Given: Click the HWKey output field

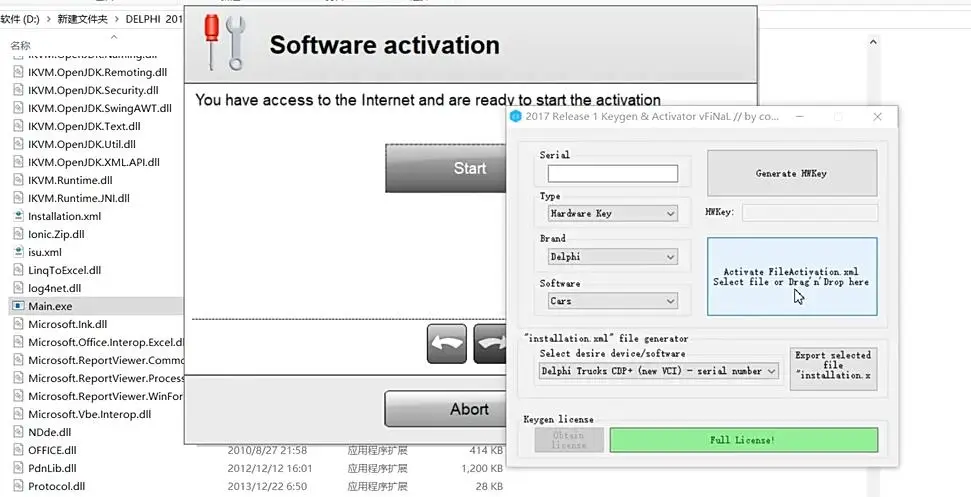Looking at the screenshot, I should click(810, 213).
